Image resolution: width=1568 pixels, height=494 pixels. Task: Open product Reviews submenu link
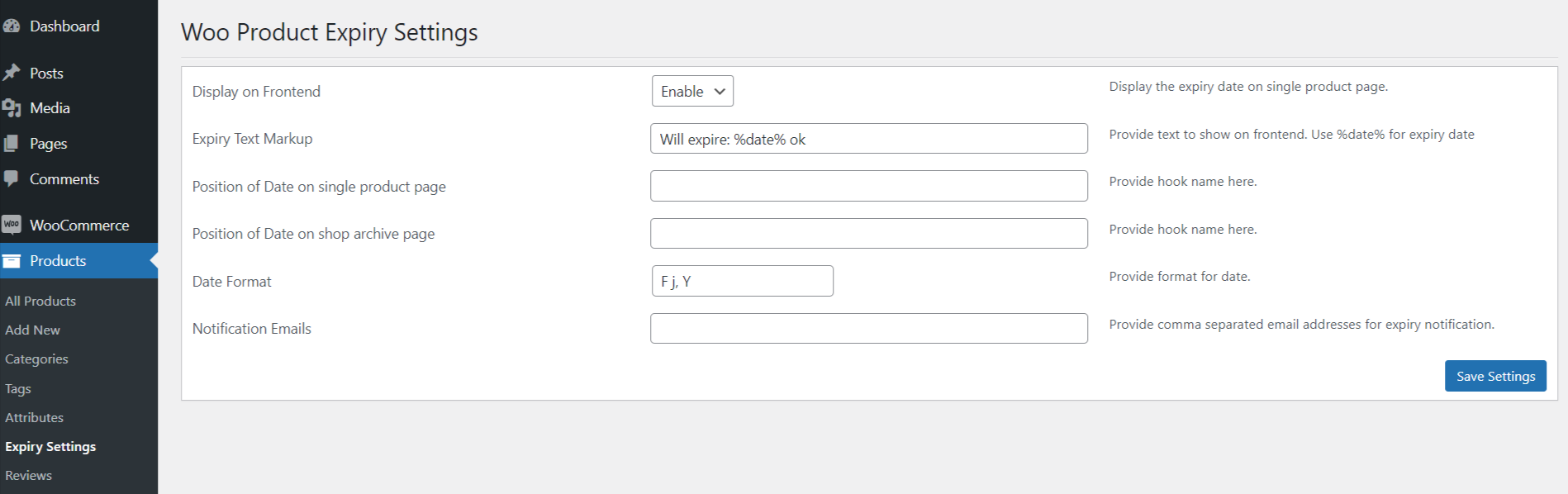(29, 475)
